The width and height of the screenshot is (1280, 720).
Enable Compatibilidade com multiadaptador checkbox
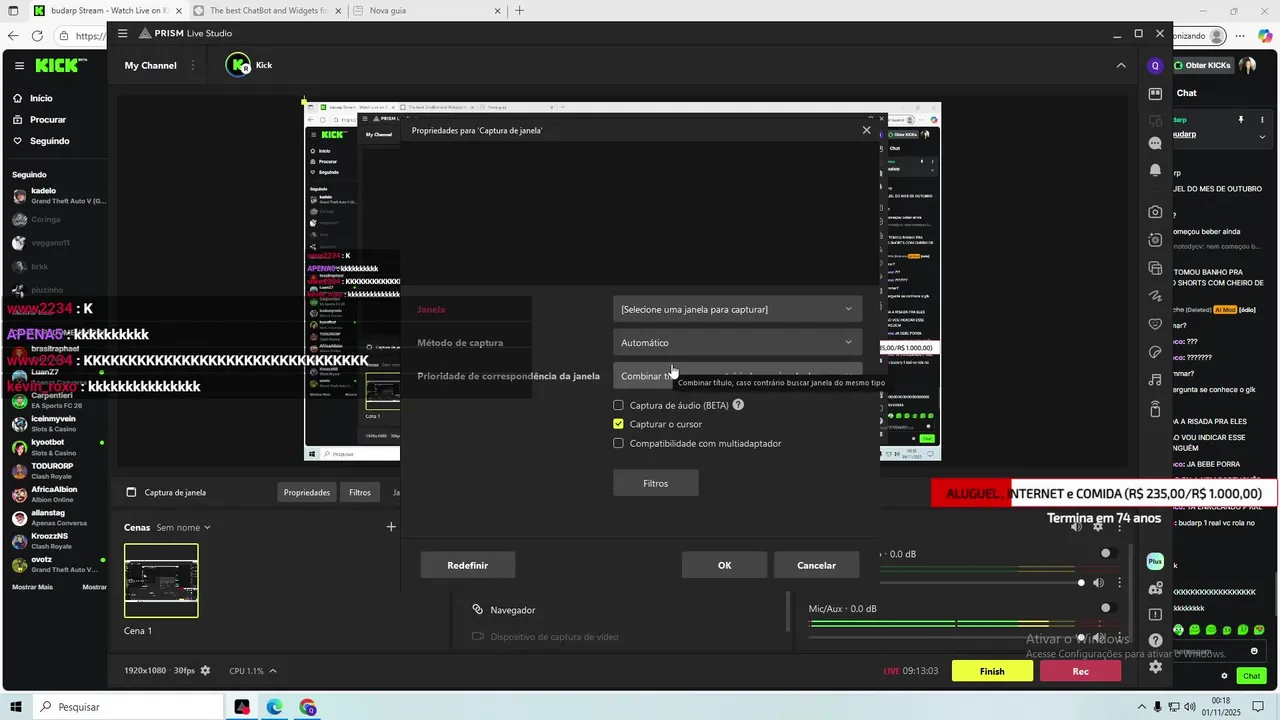click(x=618, y=443)
